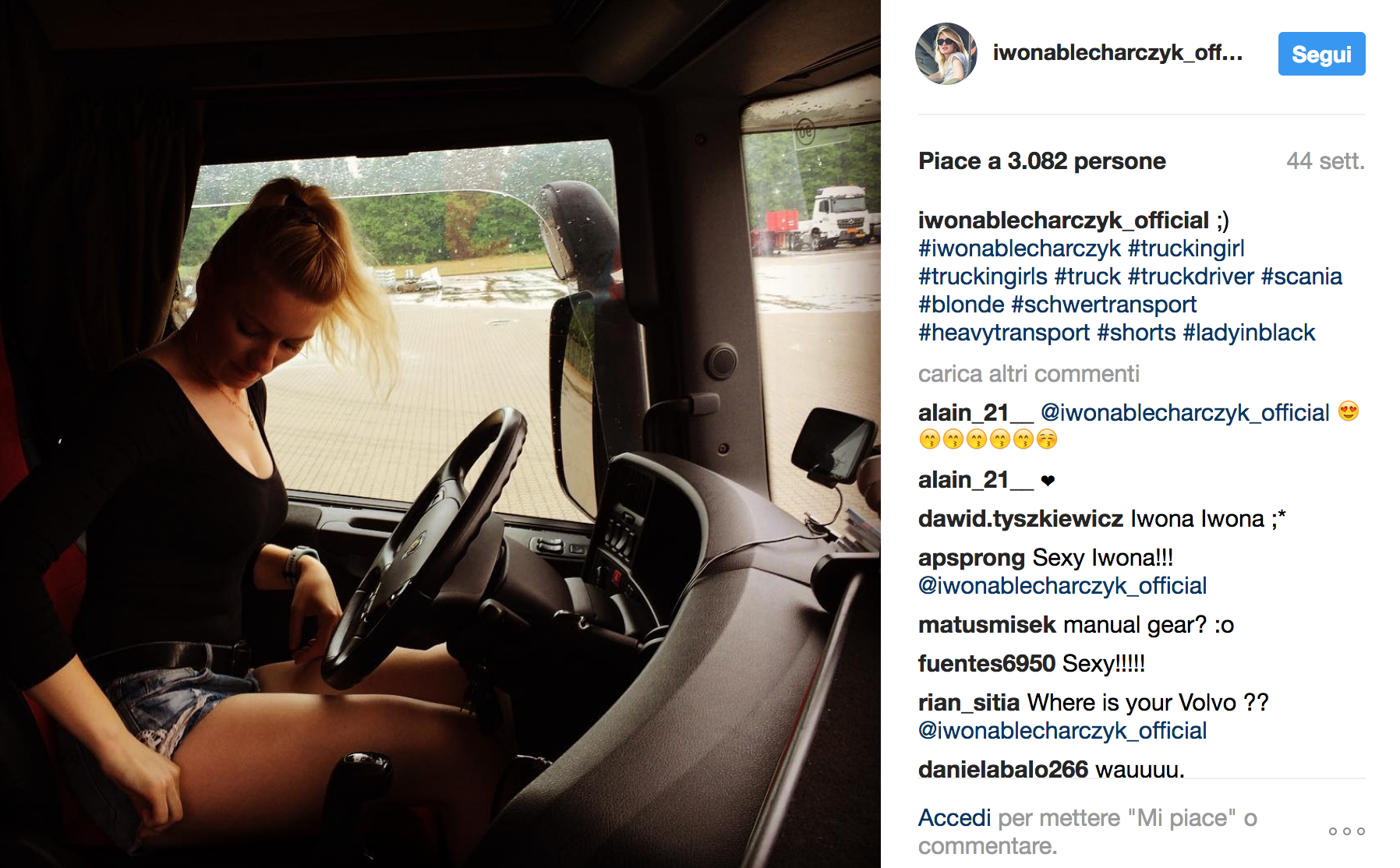This screenshot has width=1400, height=868.
Task: Open iwonablecharczyk_off... username in header
Action: [1117, 52]
